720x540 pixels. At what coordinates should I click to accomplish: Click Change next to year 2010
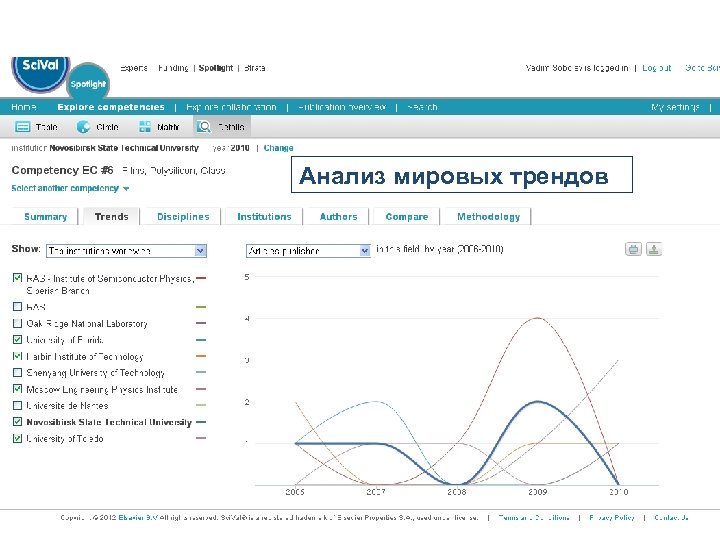coord(278,148)
